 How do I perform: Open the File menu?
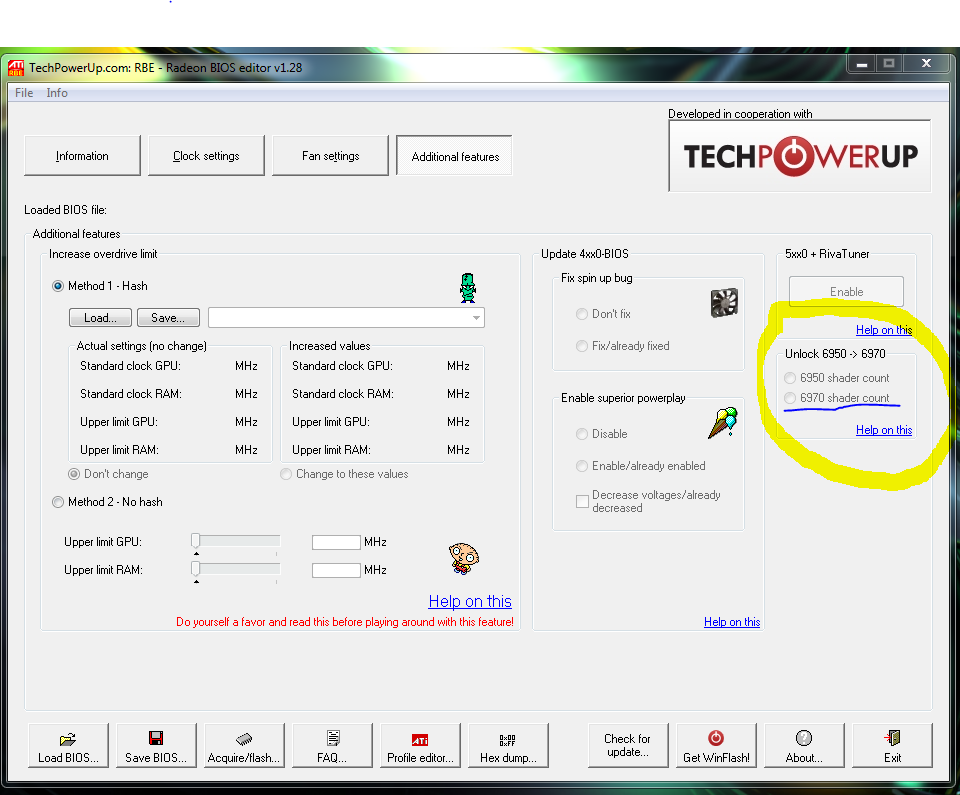[x=24, y=93]
